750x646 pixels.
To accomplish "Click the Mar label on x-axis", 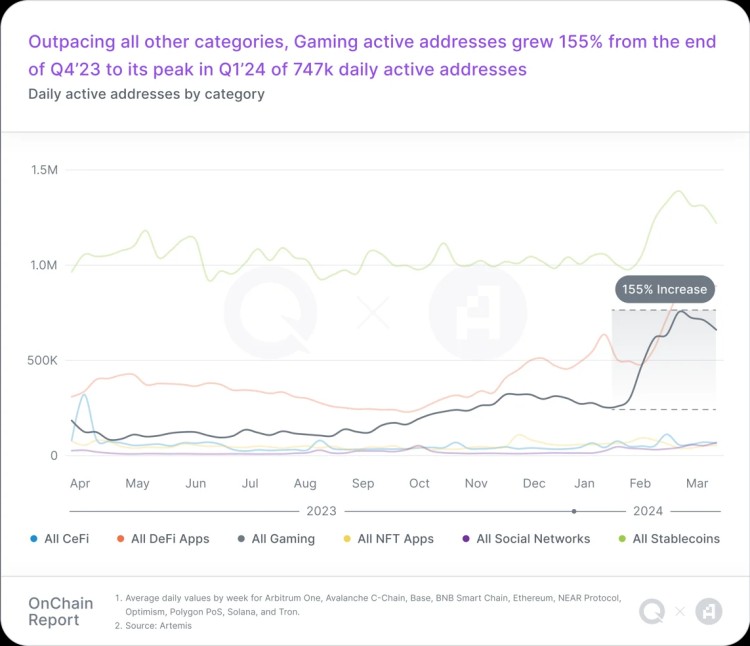I will [697, 483].
